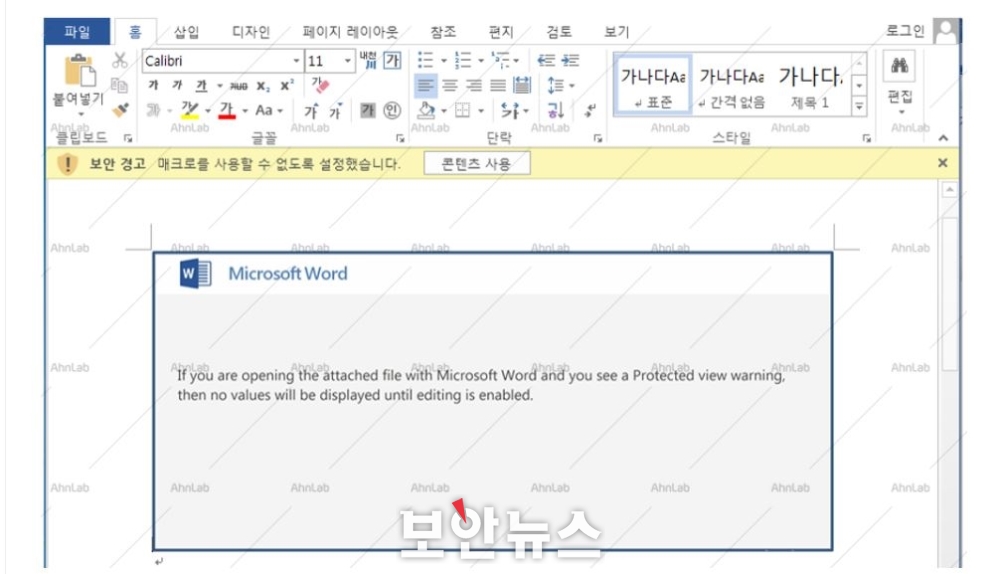Open the Font (글꼴) dialog launcher
This screenshot has width=1000, height=574.
coord(400,138)
